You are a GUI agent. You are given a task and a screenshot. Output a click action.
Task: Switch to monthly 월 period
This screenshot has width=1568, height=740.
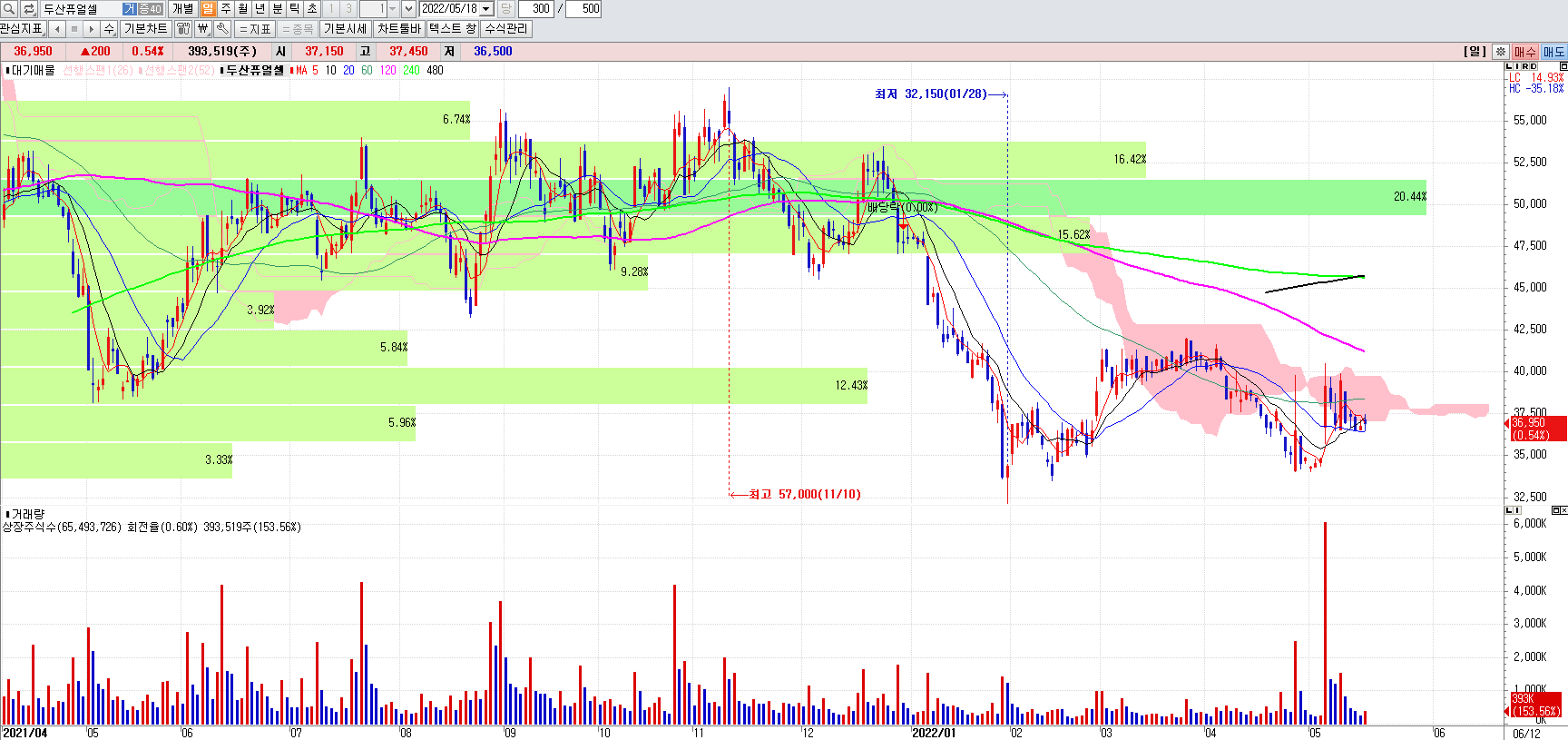(243, 9)
